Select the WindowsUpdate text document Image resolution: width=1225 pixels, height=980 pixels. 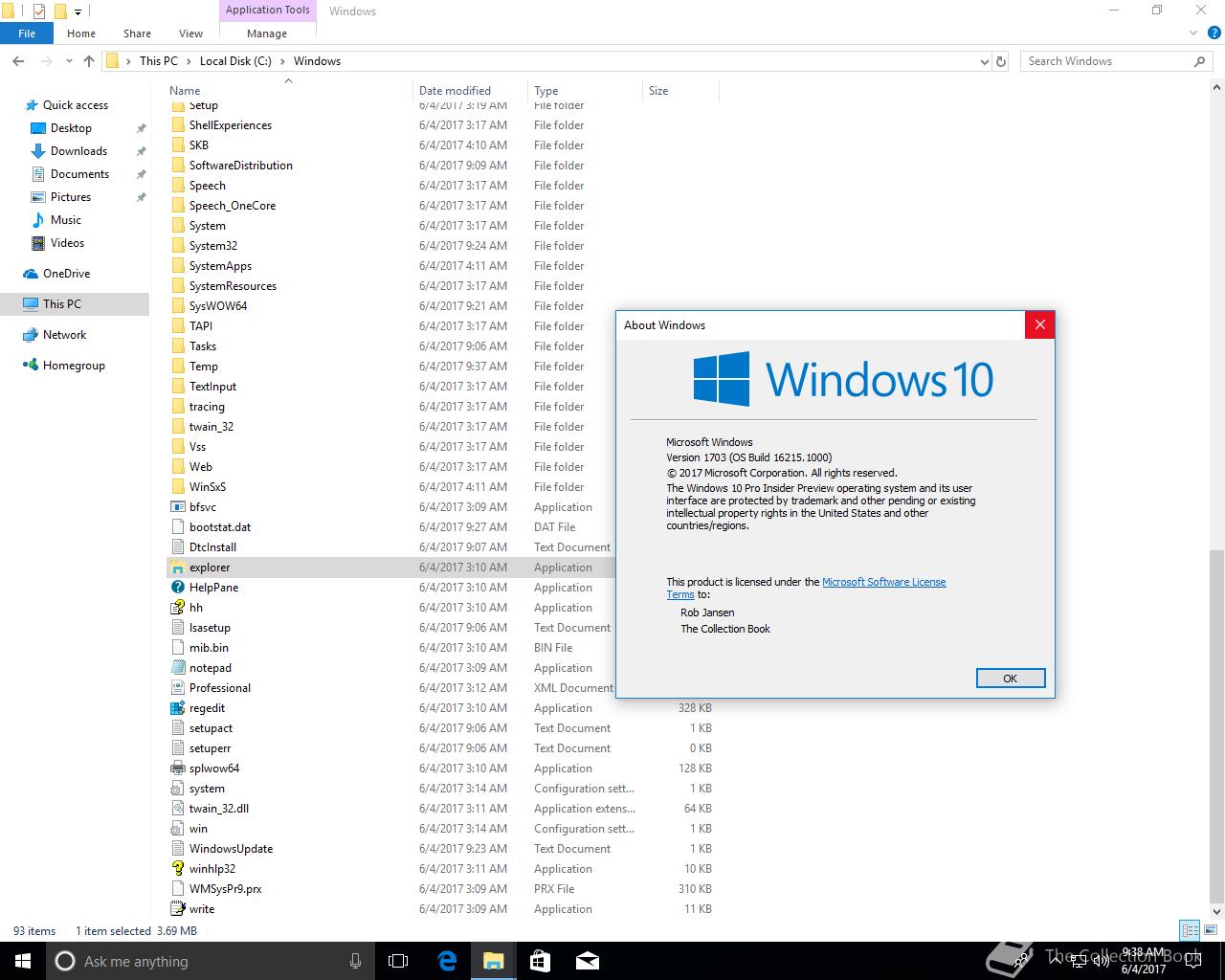coord(231,849)
